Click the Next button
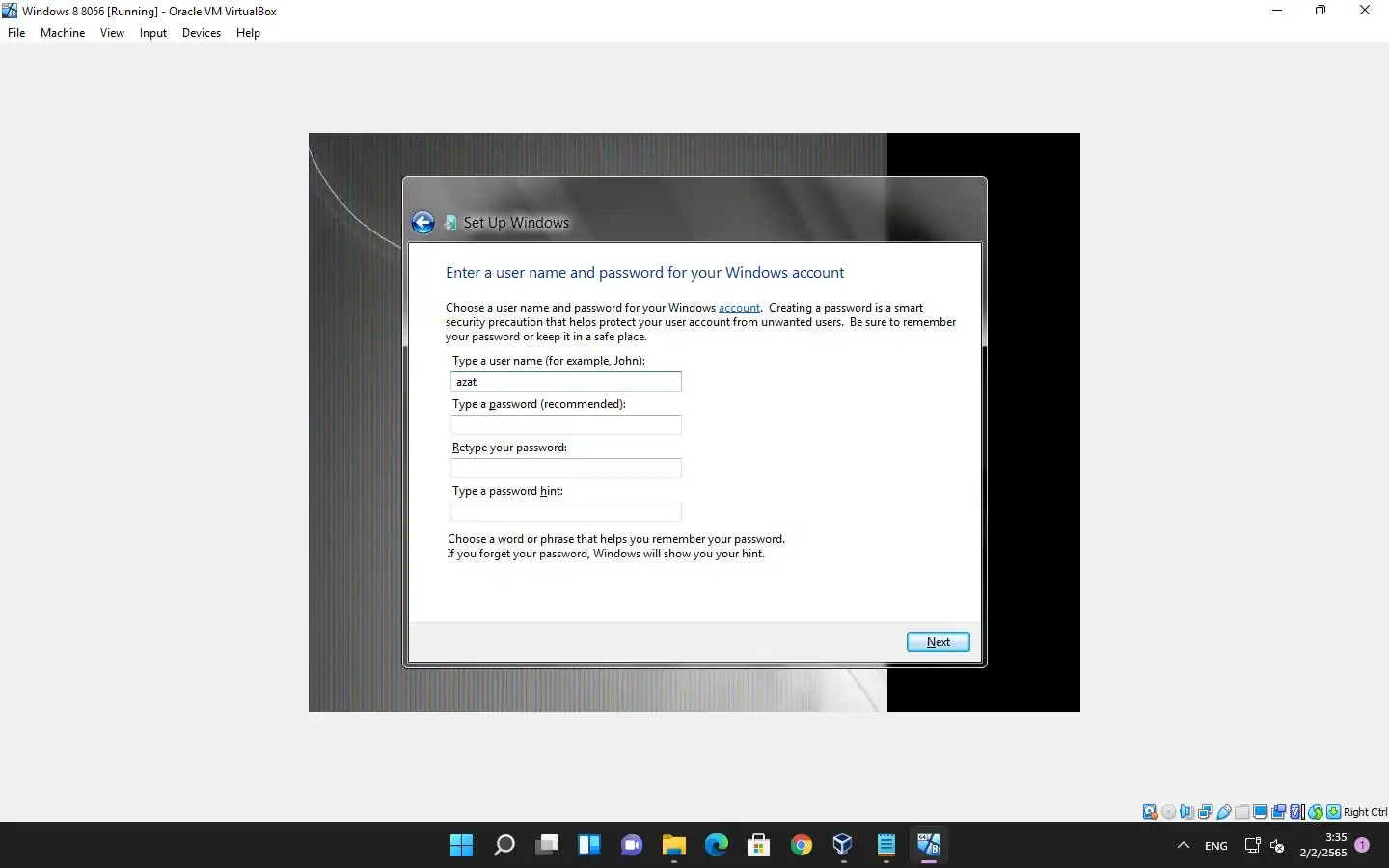 coord(939,642)
